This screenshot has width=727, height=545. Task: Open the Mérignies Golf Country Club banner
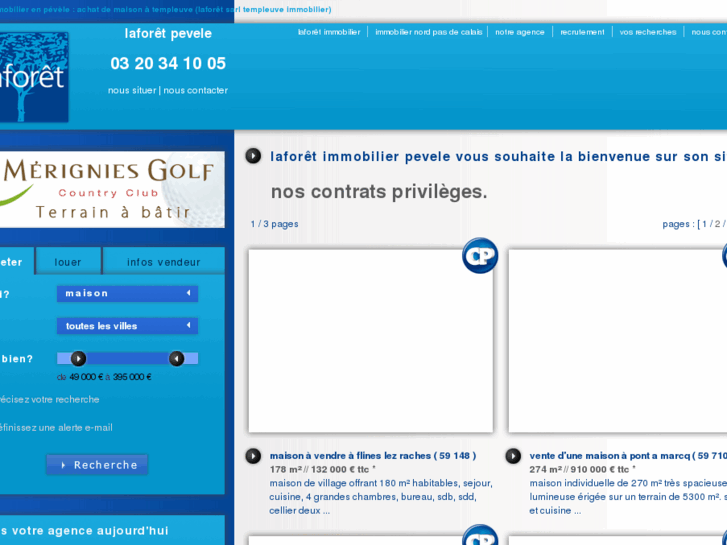point(112,189)
